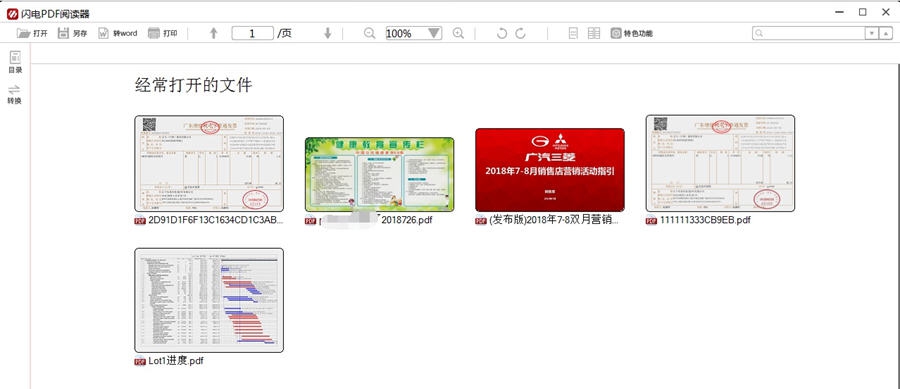Zoom out with the minus magnifier icon
The height and width of the screenshot is (389, 900).
370,33
